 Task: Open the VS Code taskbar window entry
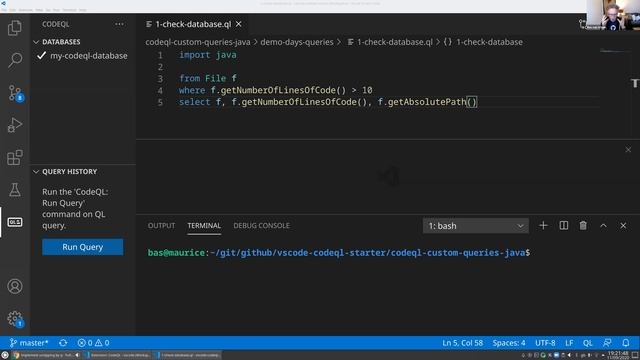point(188,355)
